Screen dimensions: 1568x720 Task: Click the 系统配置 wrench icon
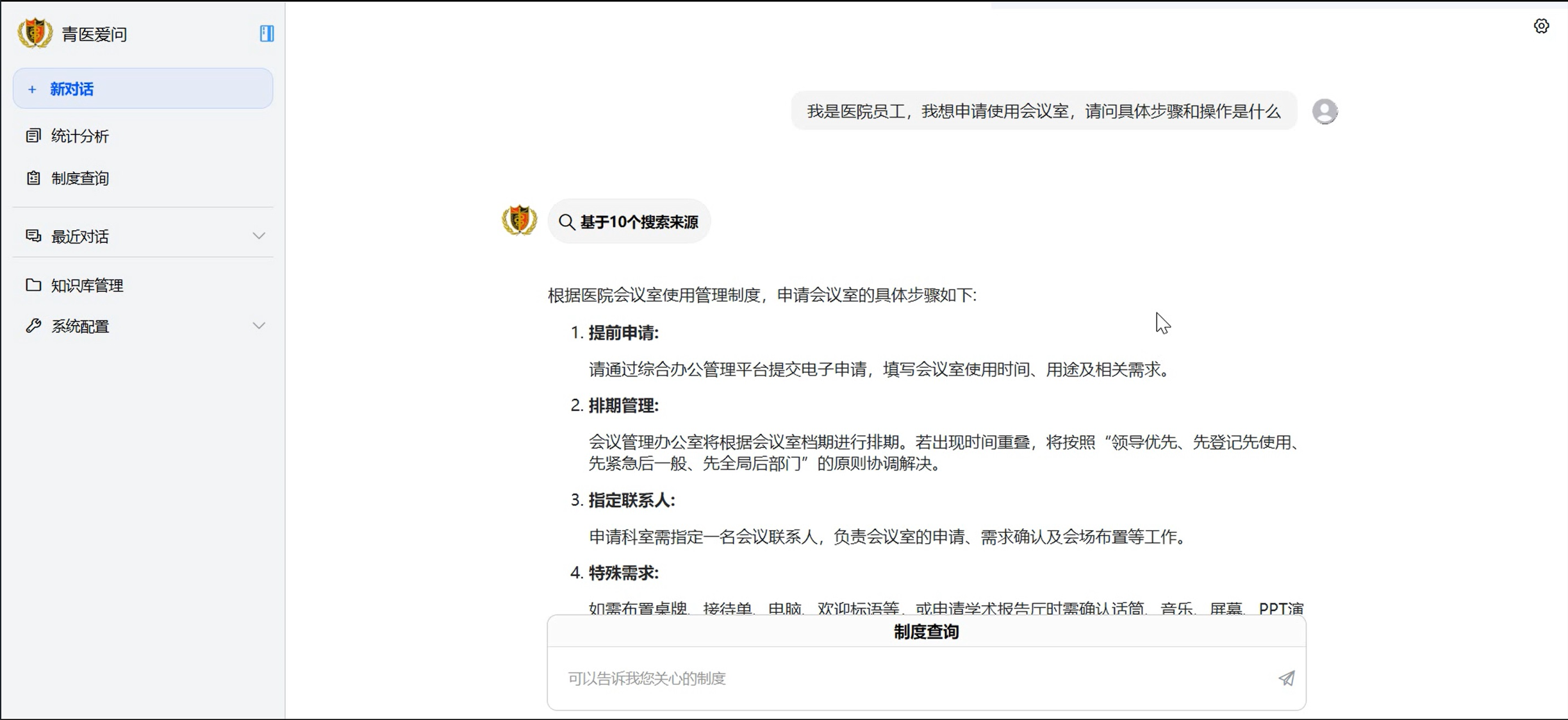[x=33, y=326]
